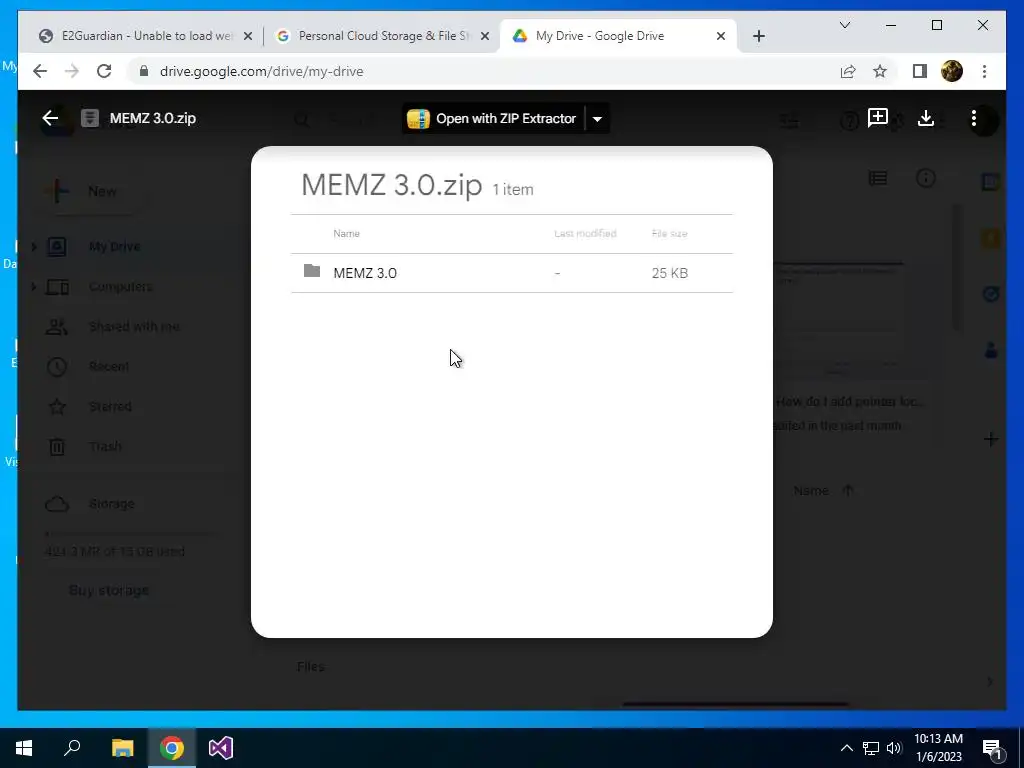Click the Download icon in the preview toolbar

pos(925,118)
